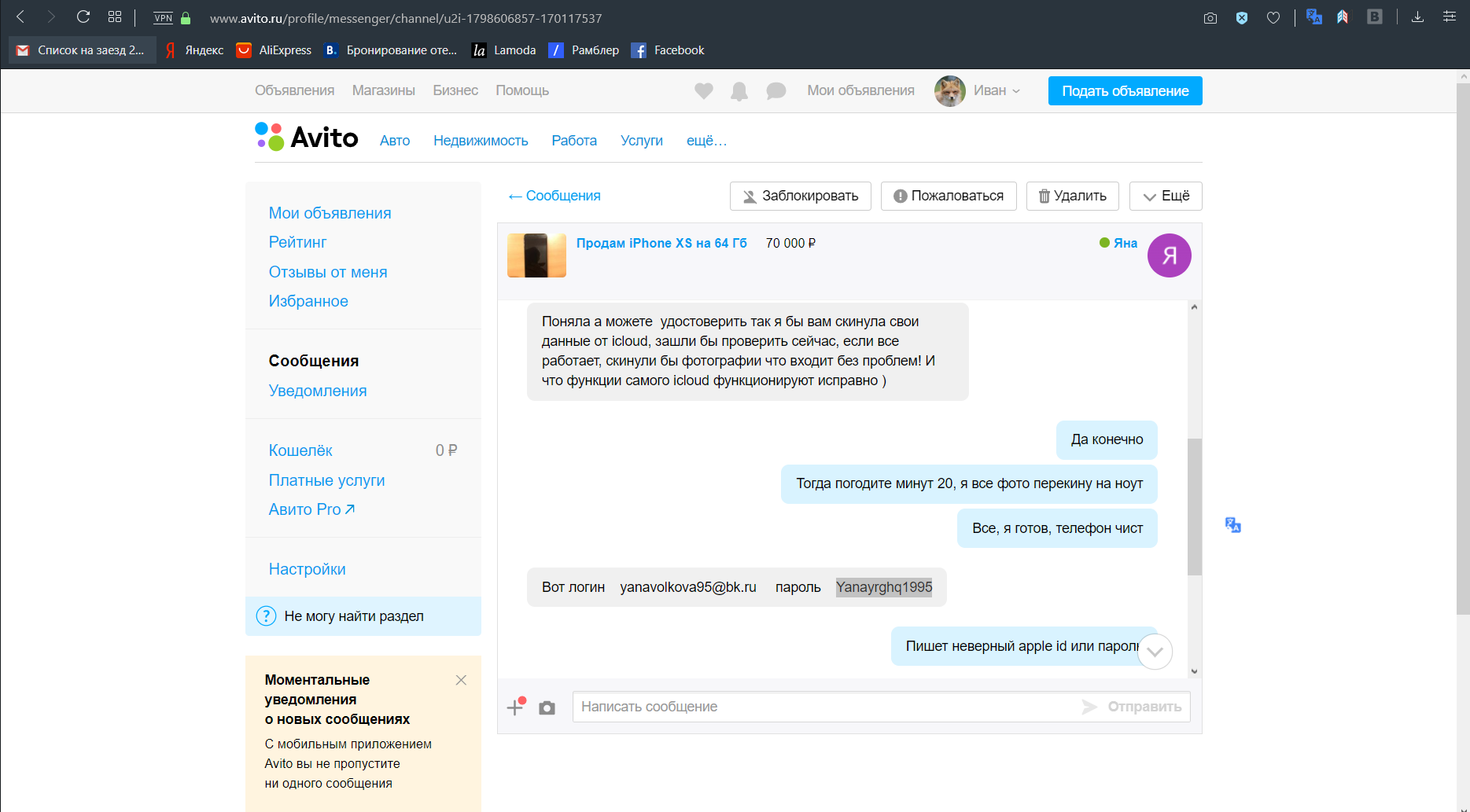Open the messages speech bubble icon
The height and width of the screenshot is (812, 1470).
click(776, 91)
